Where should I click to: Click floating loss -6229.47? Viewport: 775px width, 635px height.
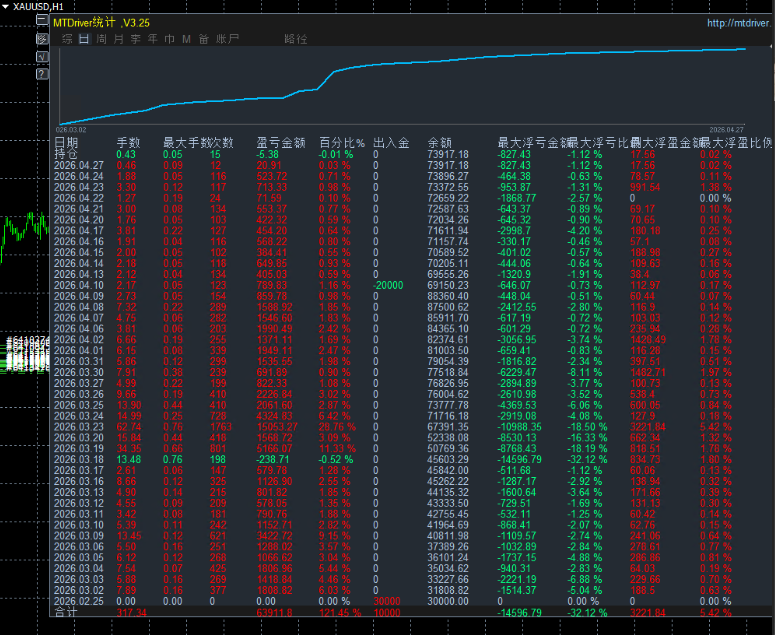[517, 372]
